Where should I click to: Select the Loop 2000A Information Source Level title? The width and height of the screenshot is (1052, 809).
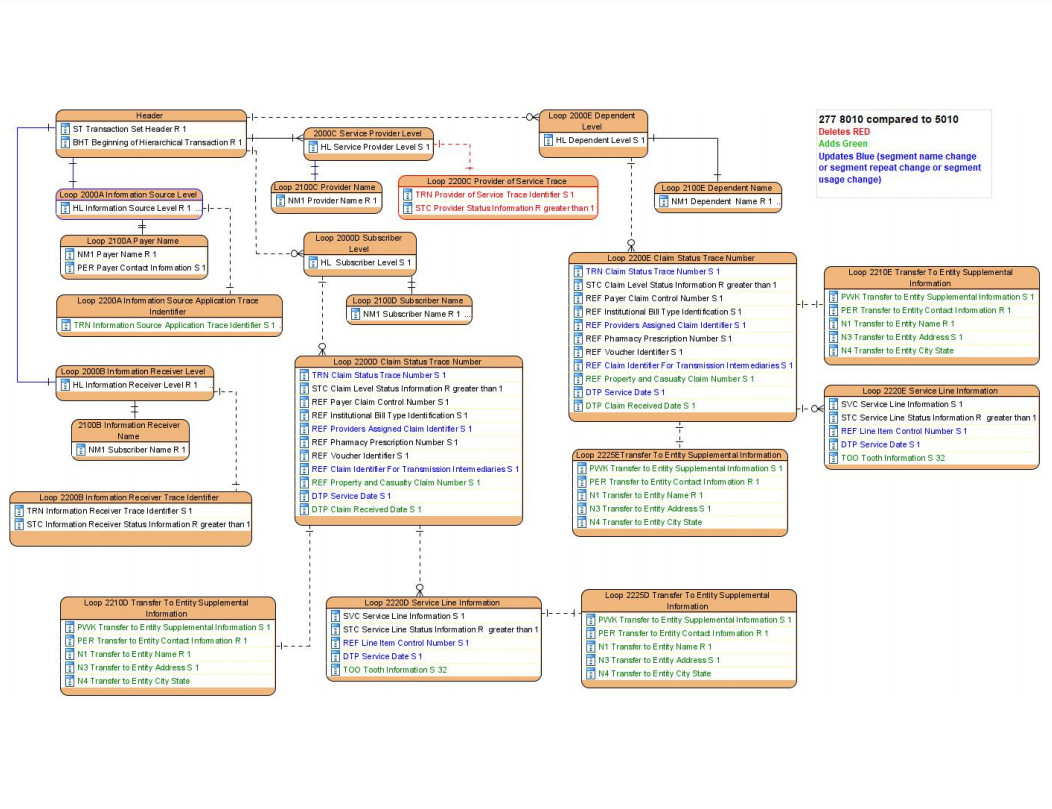tap(128, 195)
